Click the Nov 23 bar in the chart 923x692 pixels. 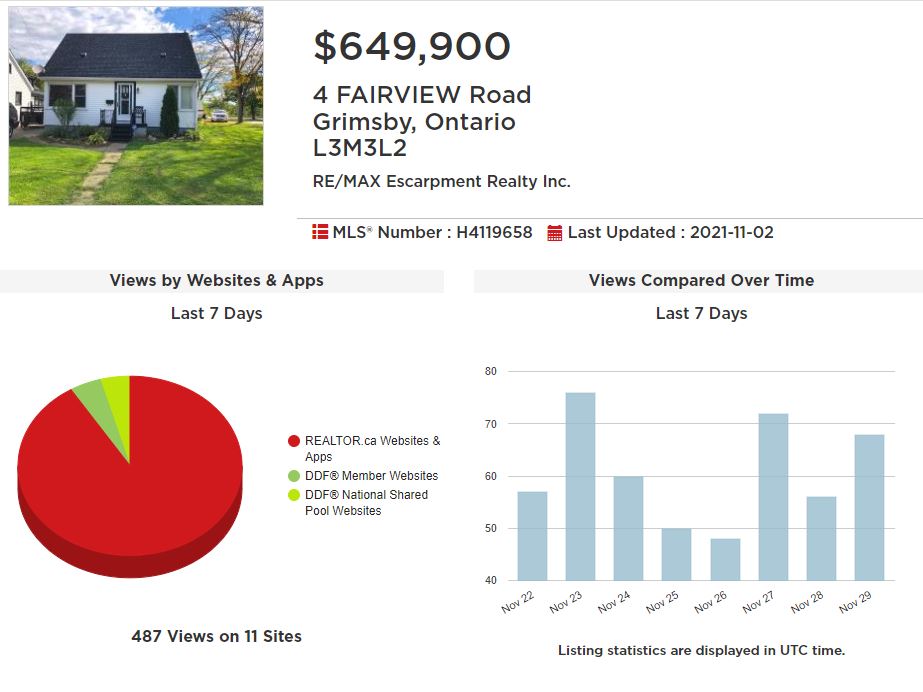coord(580,487)
